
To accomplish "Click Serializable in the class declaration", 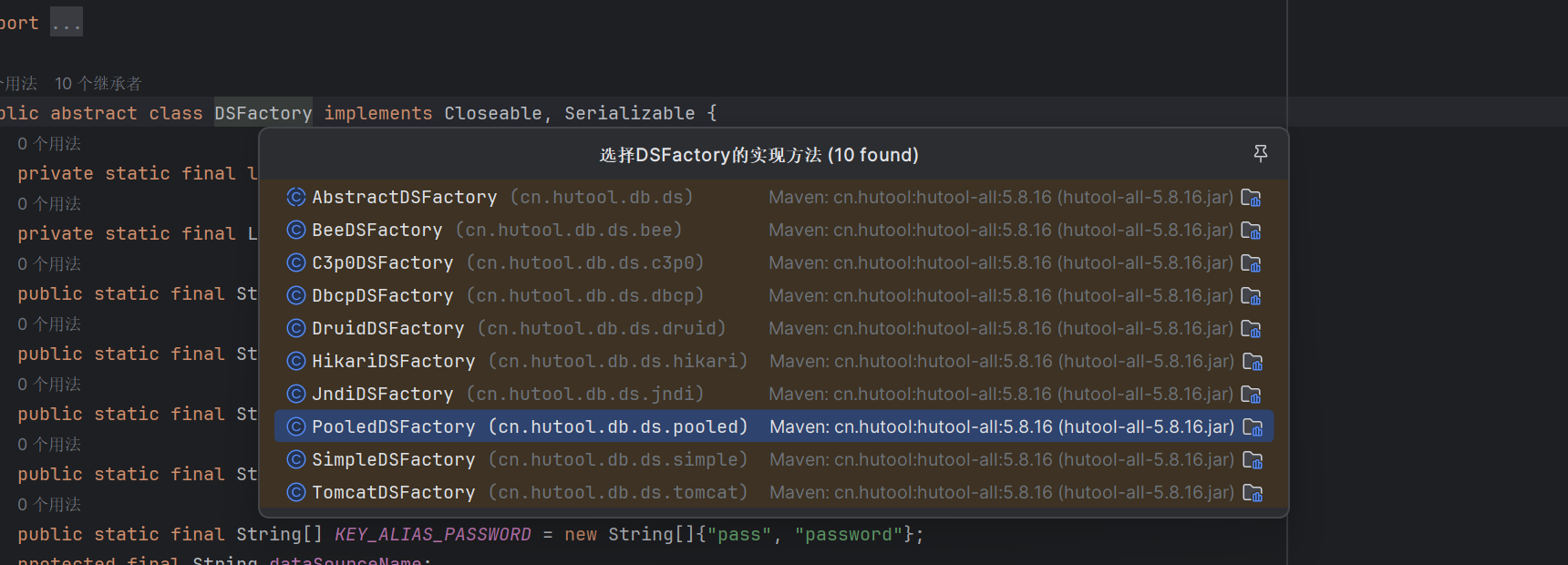I will tap(629, 113).
